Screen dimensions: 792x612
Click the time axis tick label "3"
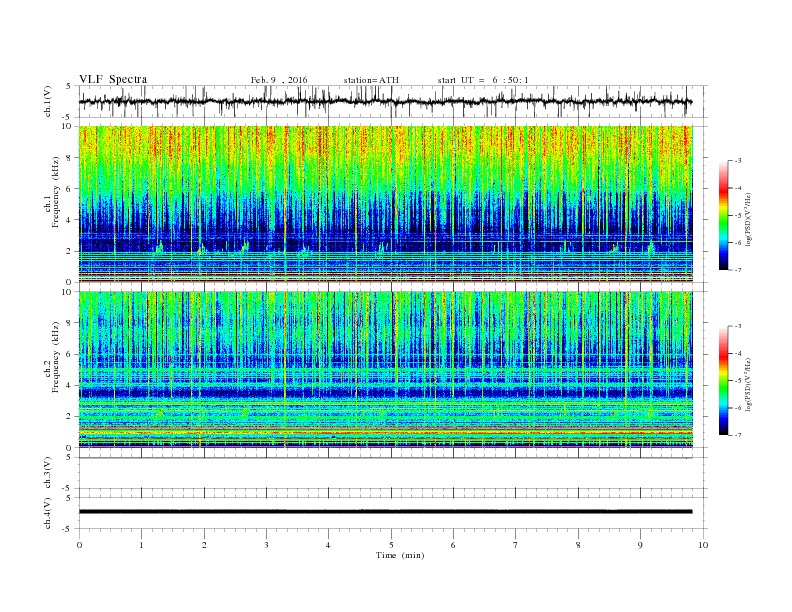[266, 545]
